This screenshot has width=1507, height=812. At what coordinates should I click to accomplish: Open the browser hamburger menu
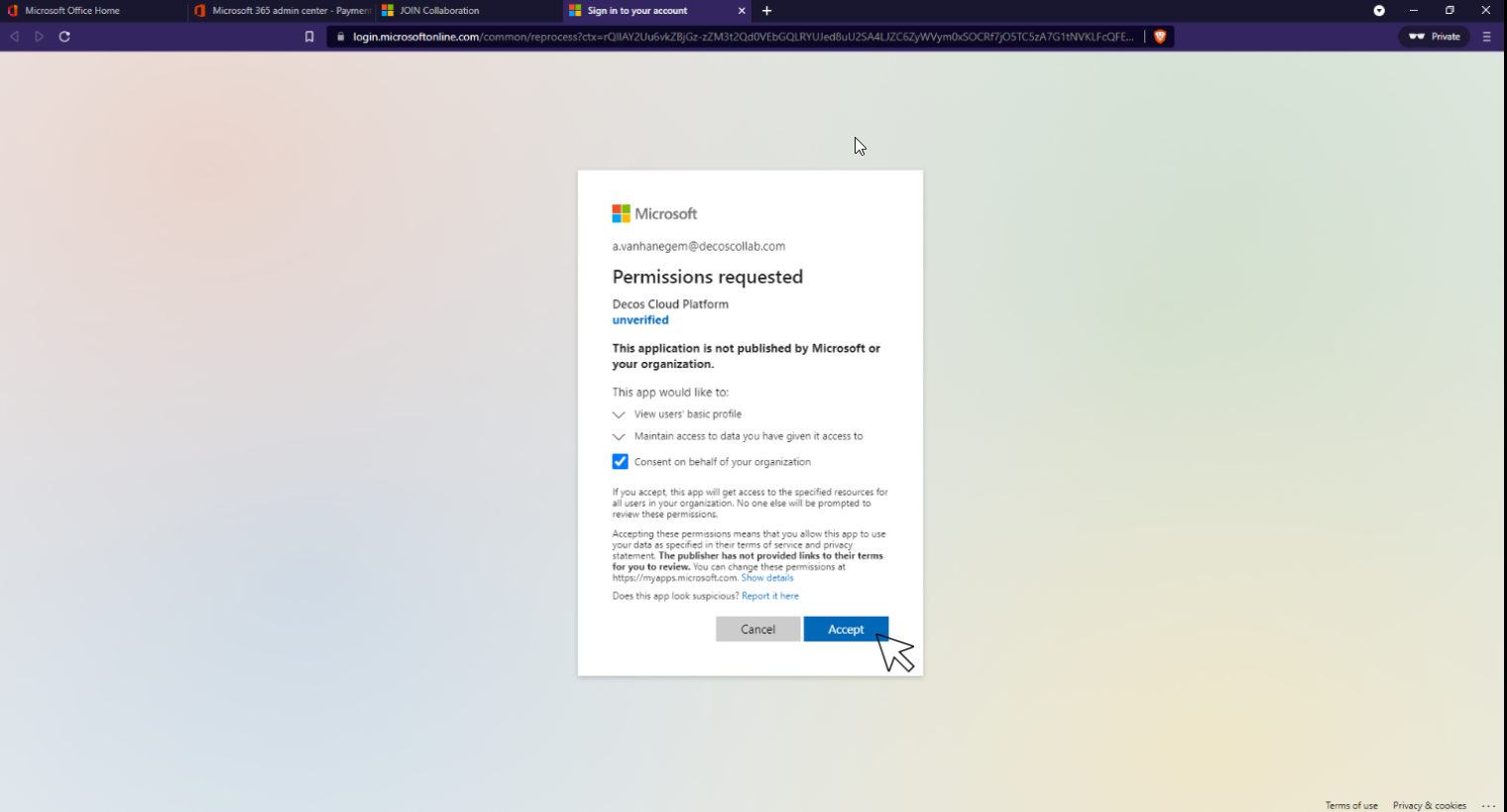(1486, 37)
